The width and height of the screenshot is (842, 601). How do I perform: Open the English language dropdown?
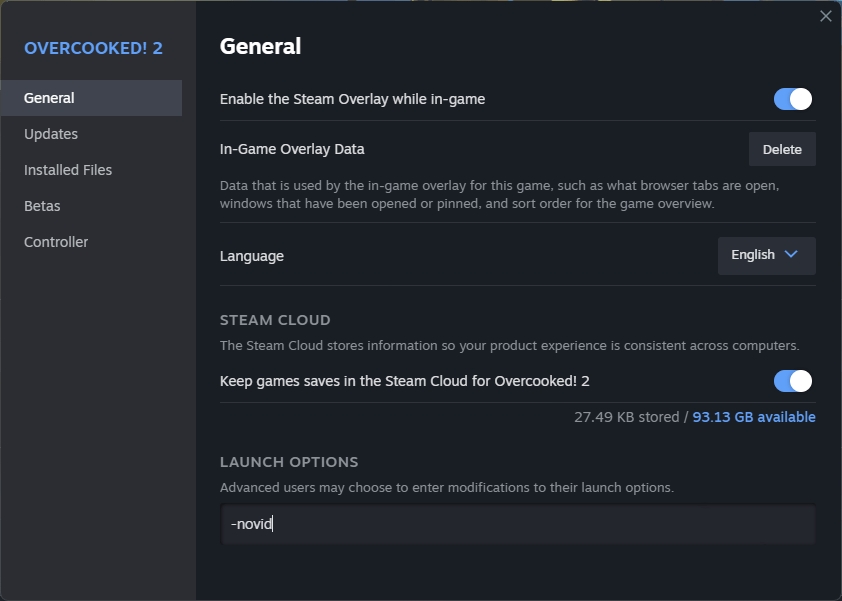click(x=766, y=255)
